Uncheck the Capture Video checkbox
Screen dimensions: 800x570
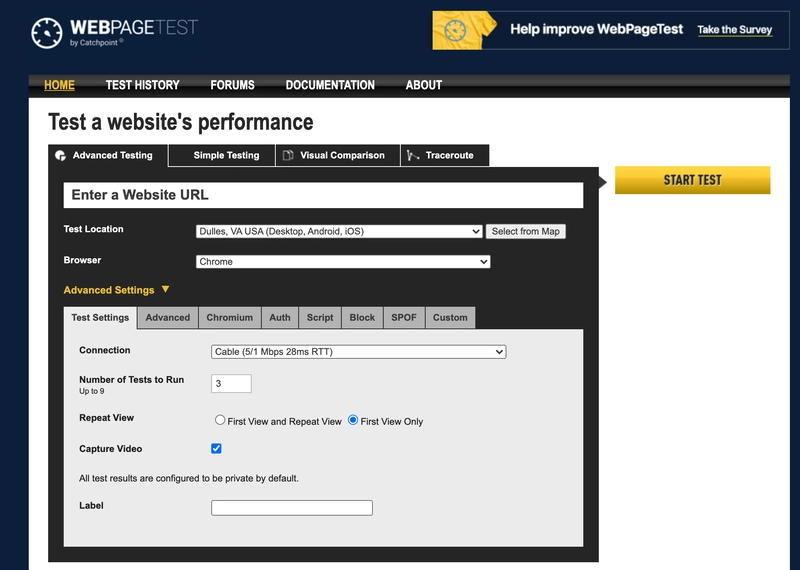pos(216,449)
